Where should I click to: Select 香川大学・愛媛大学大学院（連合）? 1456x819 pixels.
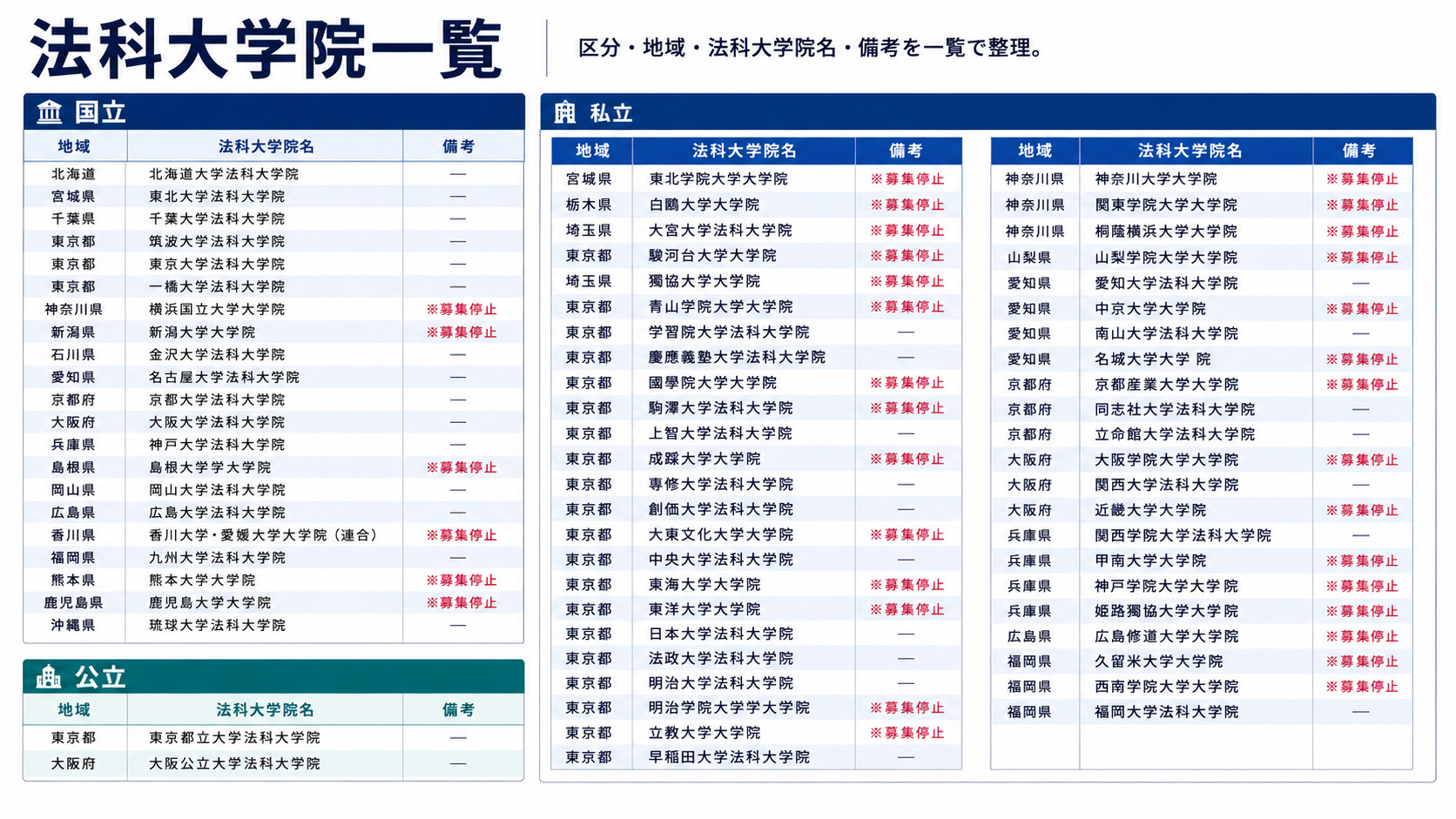point(265,535)
